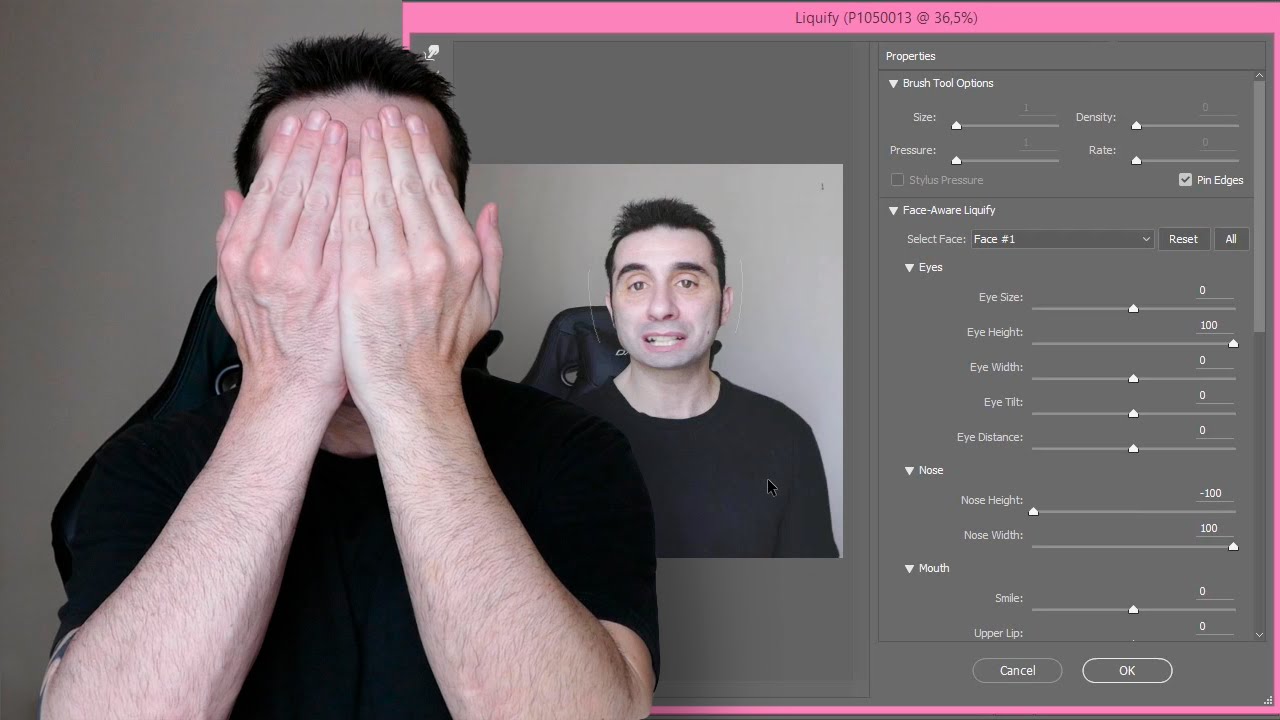This screenshot has height=720, width=1280.
Task: Click the Eye Size slider handle
Action: point(1133,308)
